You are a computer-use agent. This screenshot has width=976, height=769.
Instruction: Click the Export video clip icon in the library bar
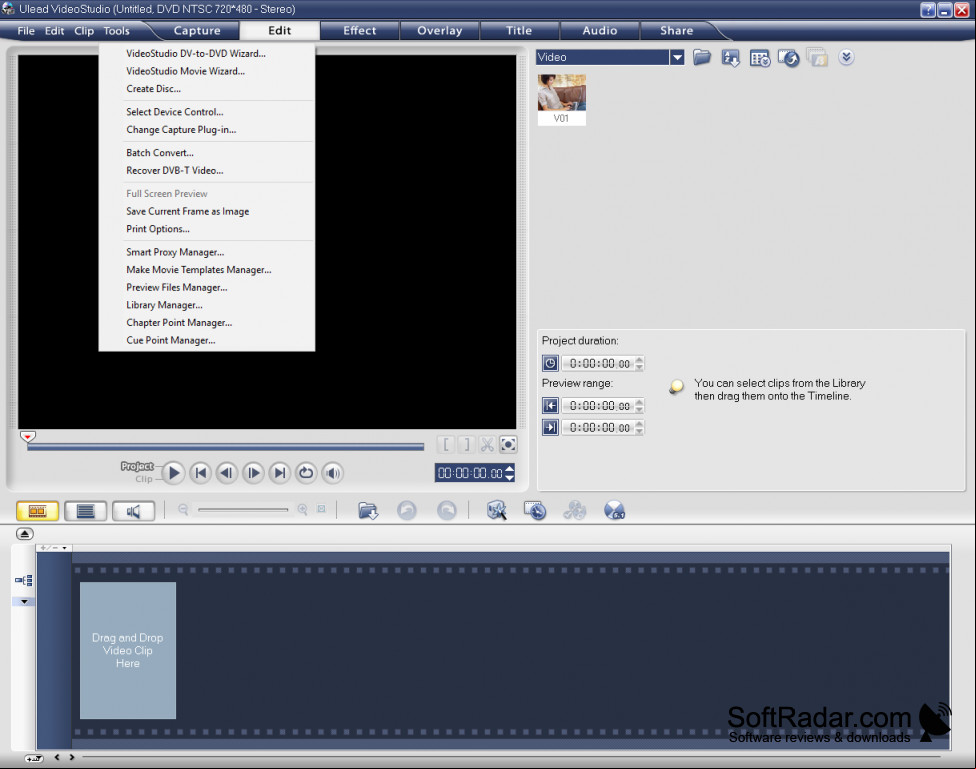point(788,58)
